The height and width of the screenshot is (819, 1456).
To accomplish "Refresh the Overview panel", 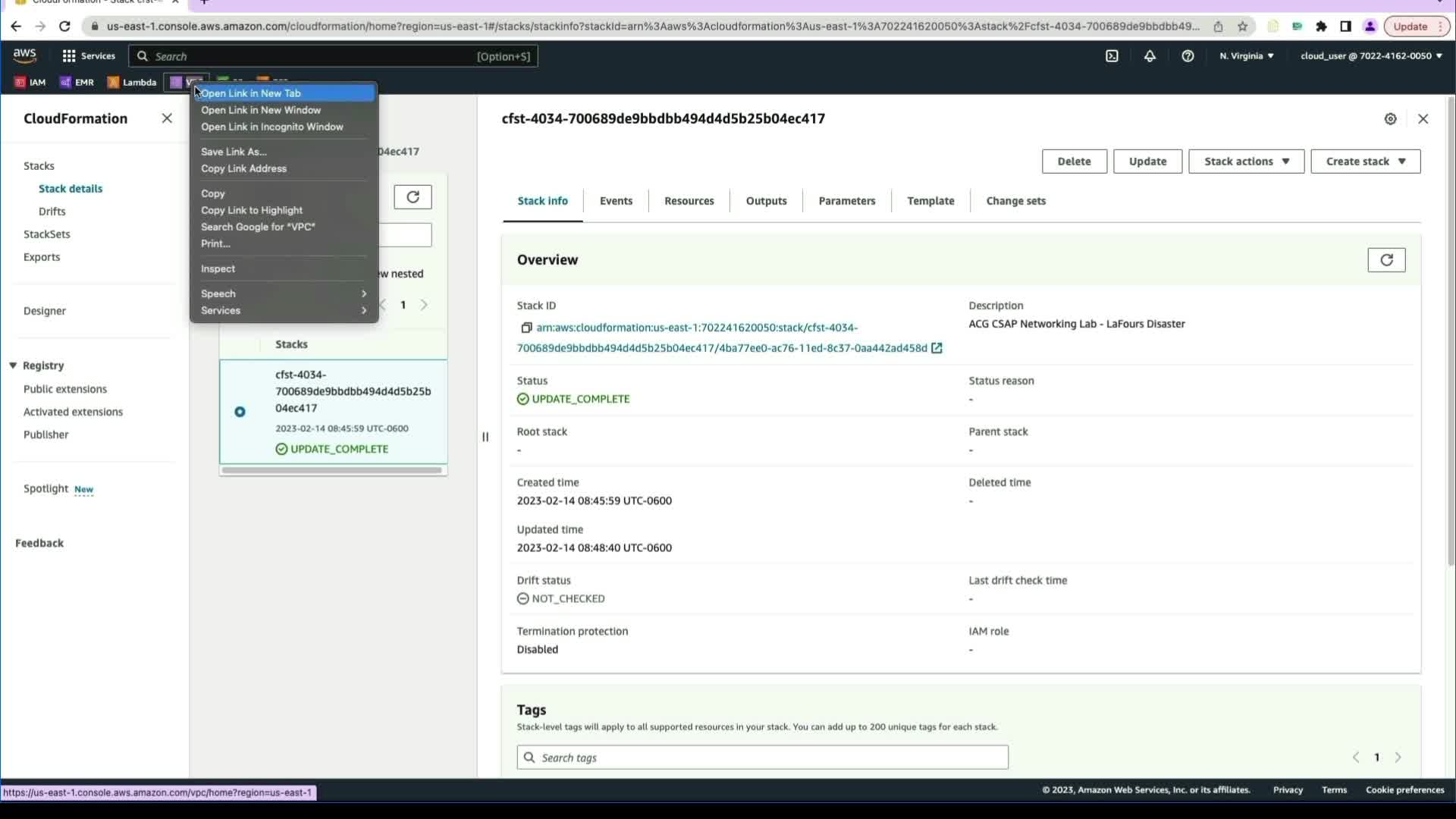I will (x=1386, y=260).
